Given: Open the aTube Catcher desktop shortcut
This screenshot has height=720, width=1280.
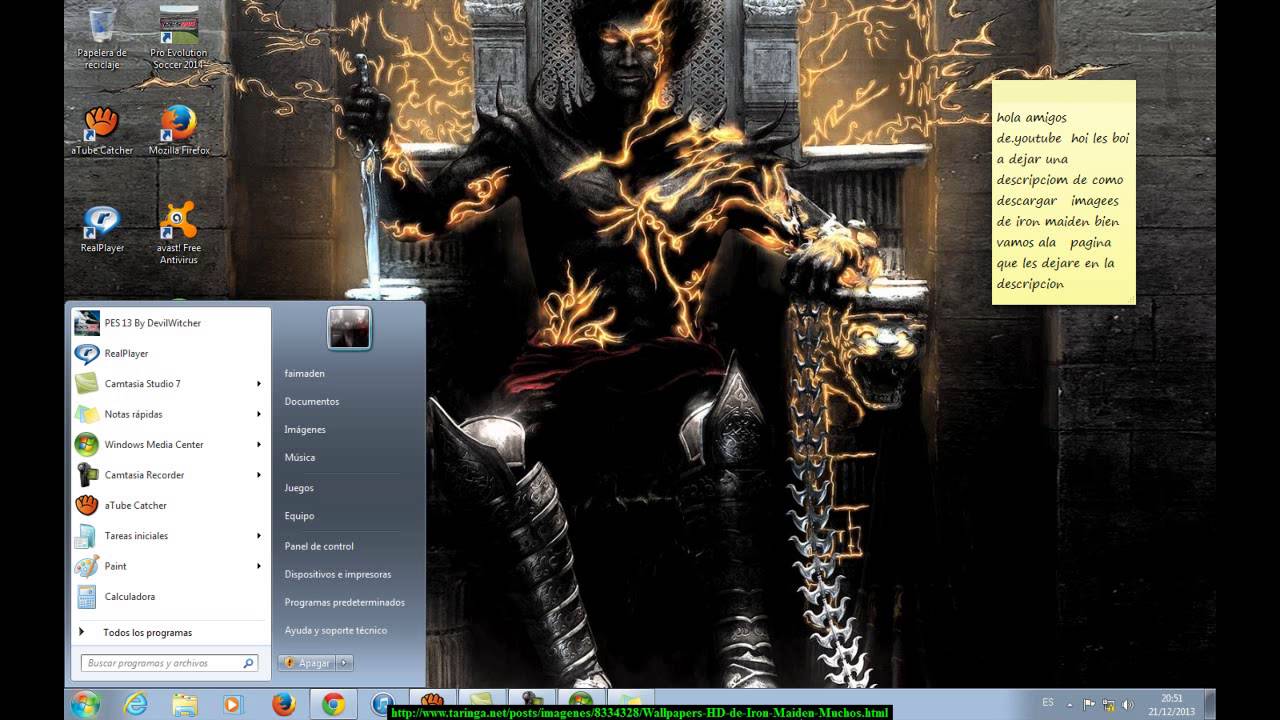Looking at the screenshot, I should 101,130.
